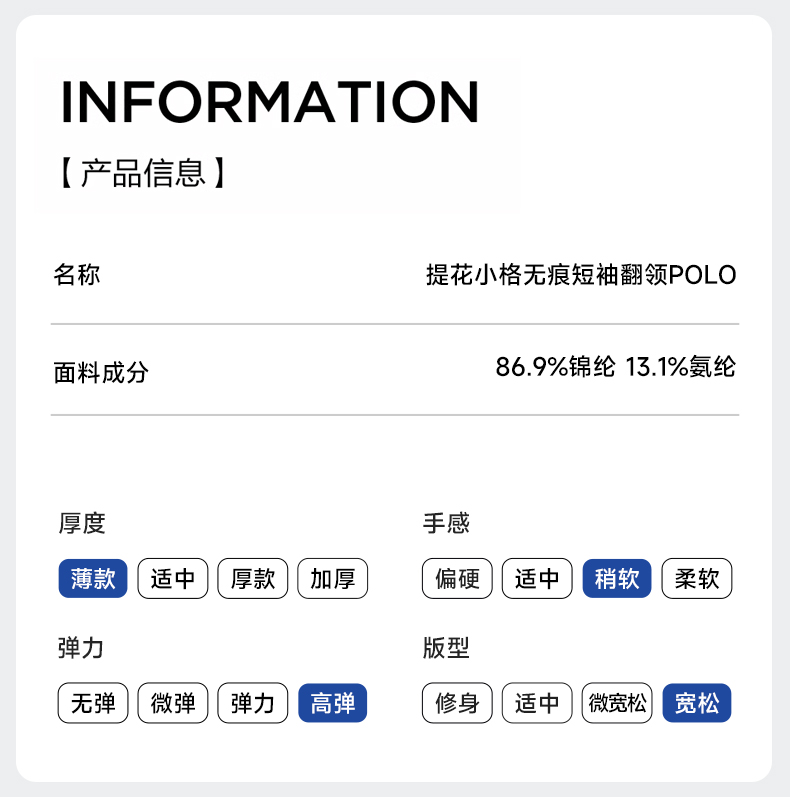Image resolution: width=790 pixels, height=797 pixels.
Task: Select 偏硬 hand-feel option
Action: 457,579
